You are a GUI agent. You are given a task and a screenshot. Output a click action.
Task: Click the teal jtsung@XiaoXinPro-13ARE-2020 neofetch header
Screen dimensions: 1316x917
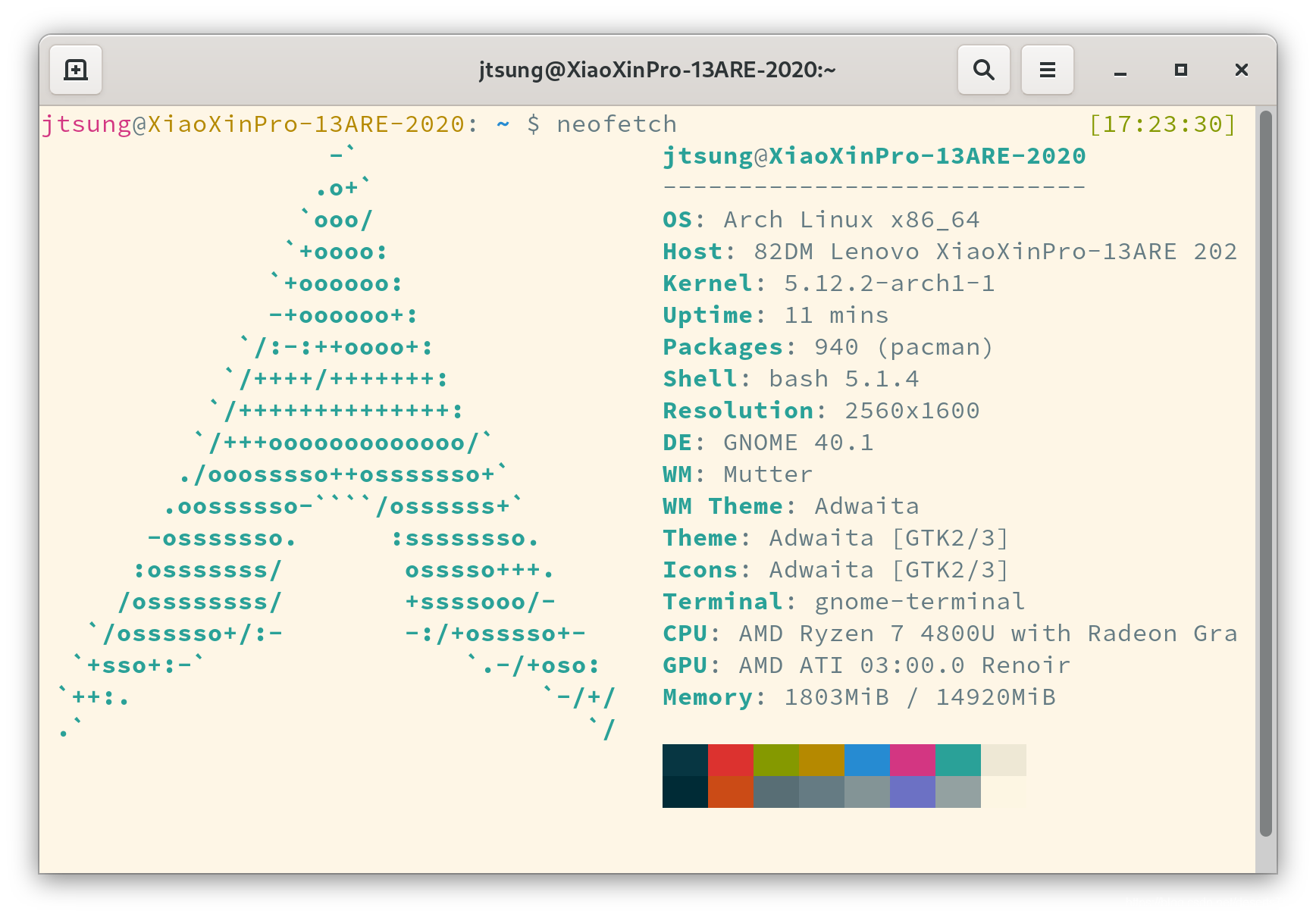874,156
